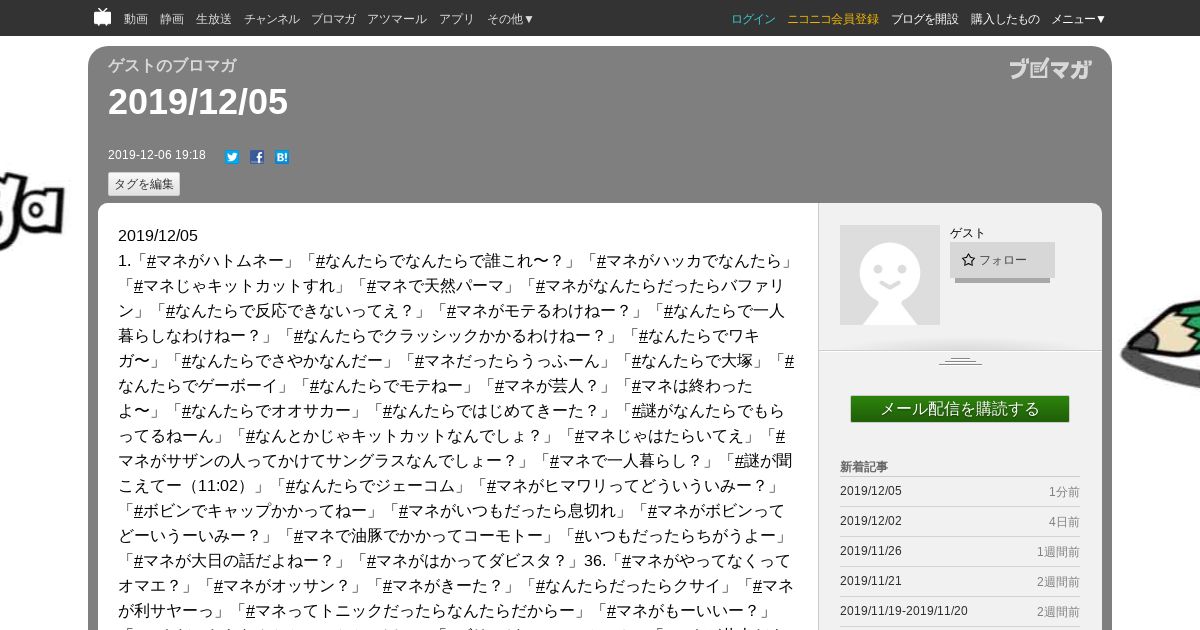The width and height of the screenshot is (1200, 630).
Task: Open アツマール section
Action: pos(397,19)
